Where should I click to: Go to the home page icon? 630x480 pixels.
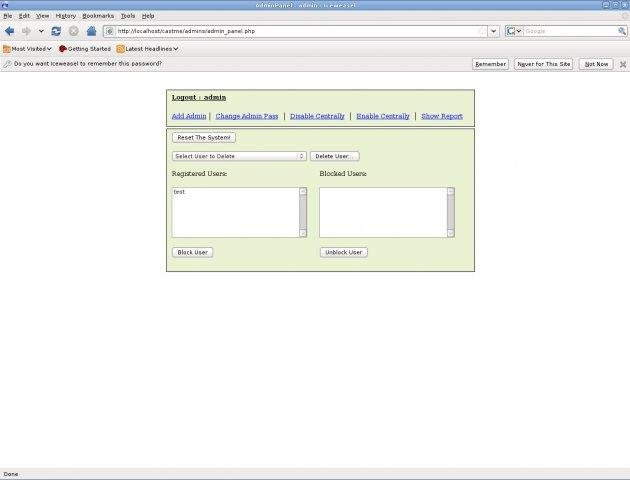tap(92, 31)
